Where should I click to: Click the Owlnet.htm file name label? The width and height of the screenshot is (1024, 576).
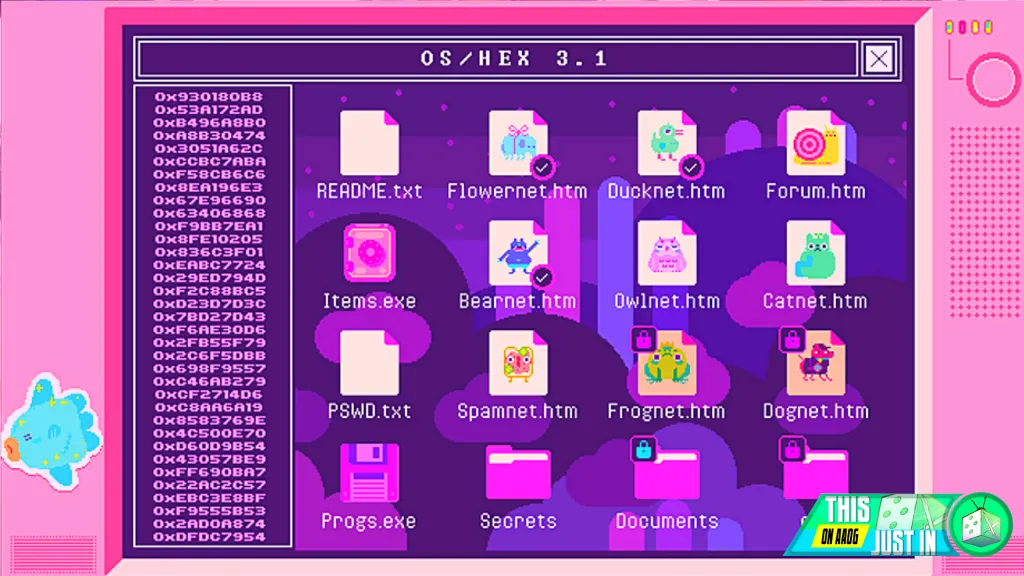(x=667, y=301)
